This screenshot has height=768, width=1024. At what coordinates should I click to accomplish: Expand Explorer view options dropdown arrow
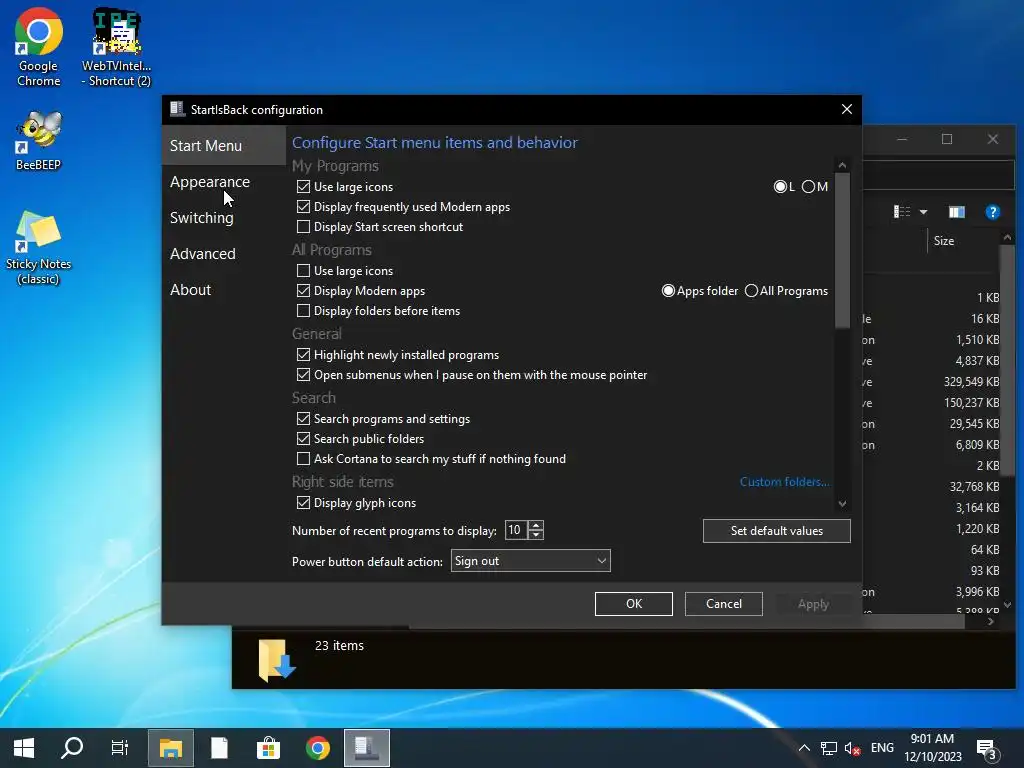(923, 212)
